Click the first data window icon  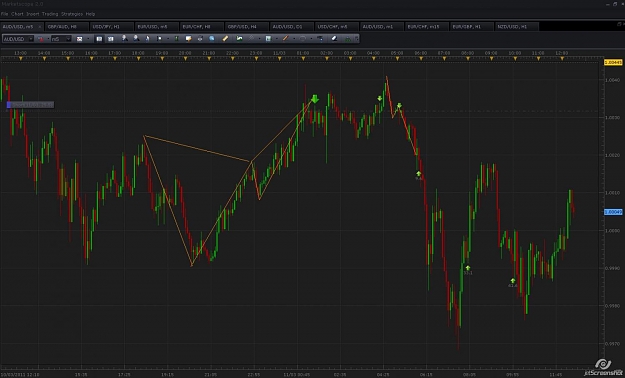(x=99, y=39)
